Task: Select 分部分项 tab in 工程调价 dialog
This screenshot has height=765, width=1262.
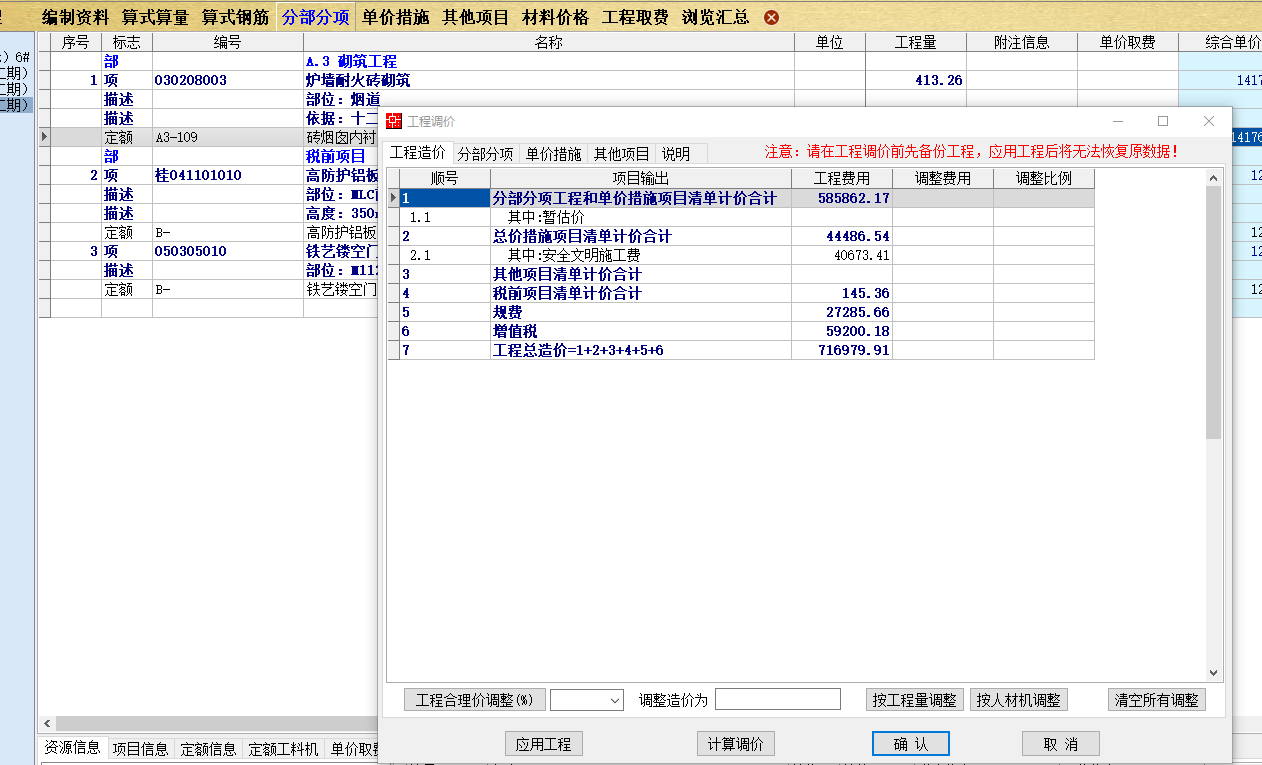Action: click(x=485, y=154)
